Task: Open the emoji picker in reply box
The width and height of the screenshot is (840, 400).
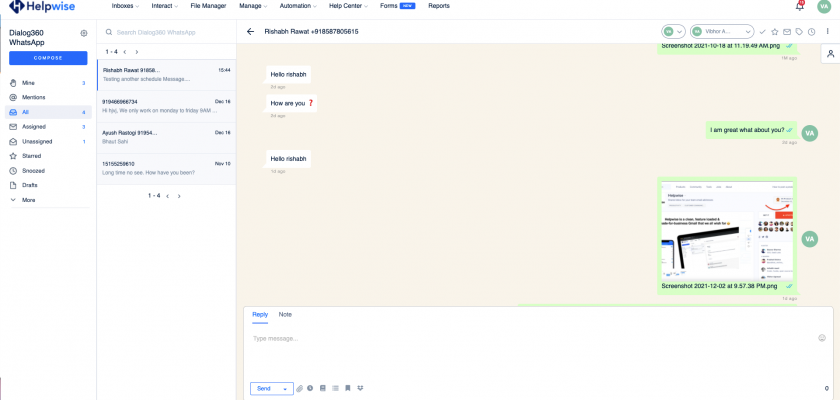Action: [x=822, y=338]
